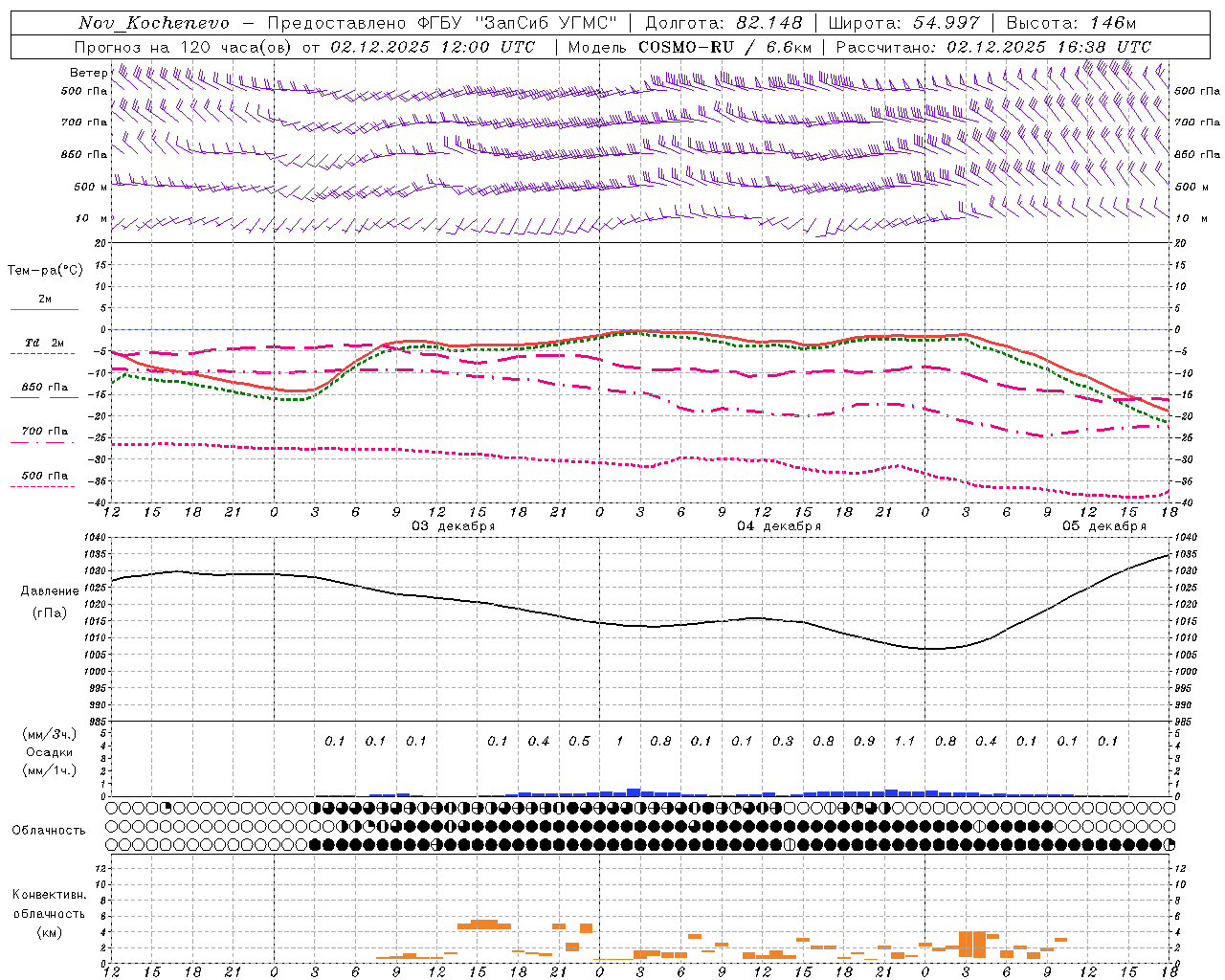Screen dimensions: 1225x980
Task: Select the 10 м wind level label on the left
Action: point(91,218)
